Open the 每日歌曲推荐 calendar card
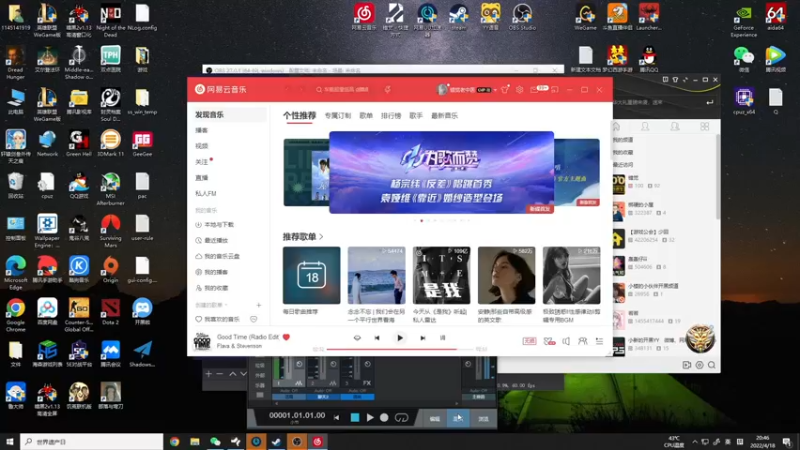The width and height of the screenshot is (800, 450). tap(311, 276)
